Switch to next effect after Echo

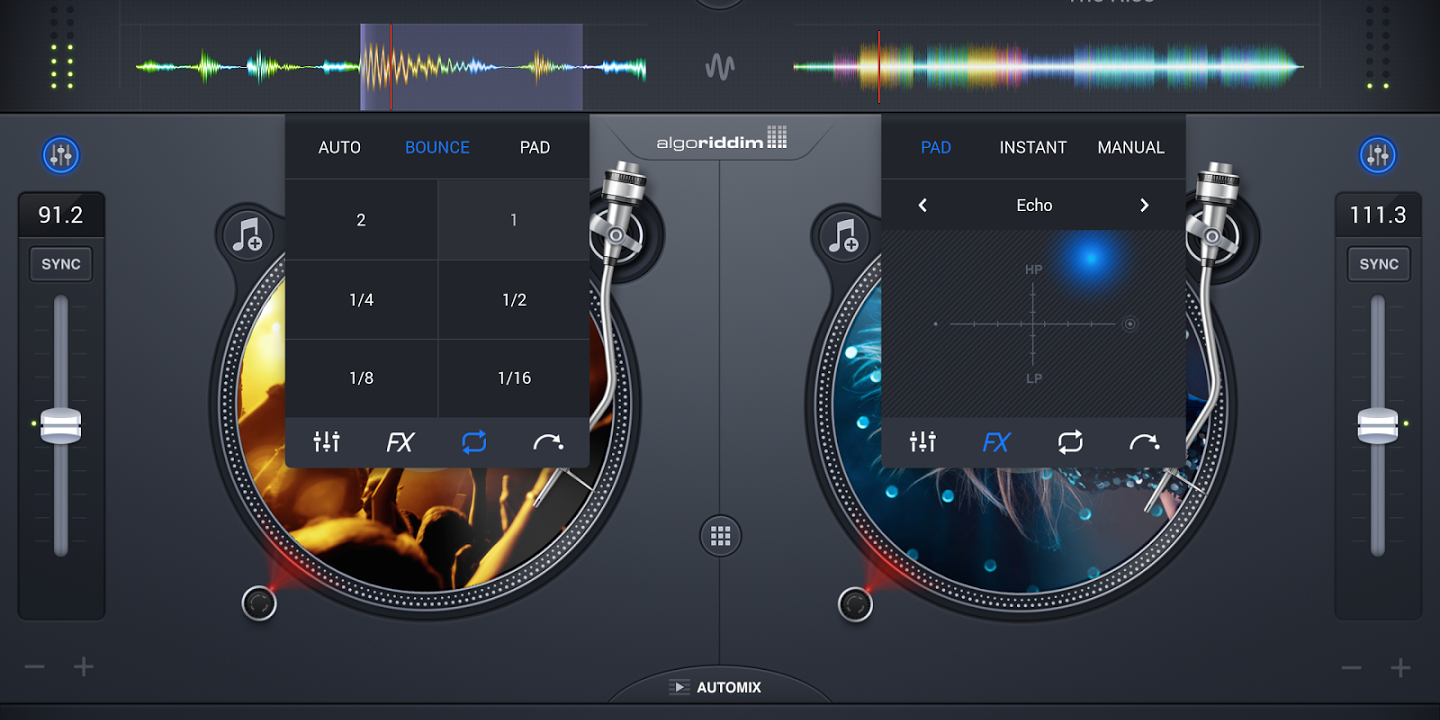[x=1145, y=205]
